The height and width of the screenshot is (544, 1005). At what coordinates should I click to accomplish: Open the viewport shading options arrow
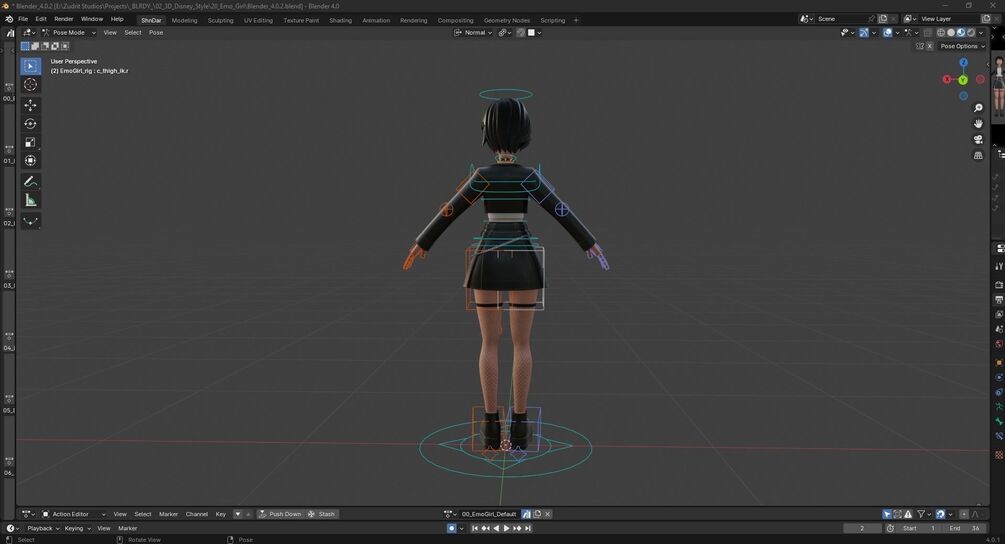pos(981,33)
